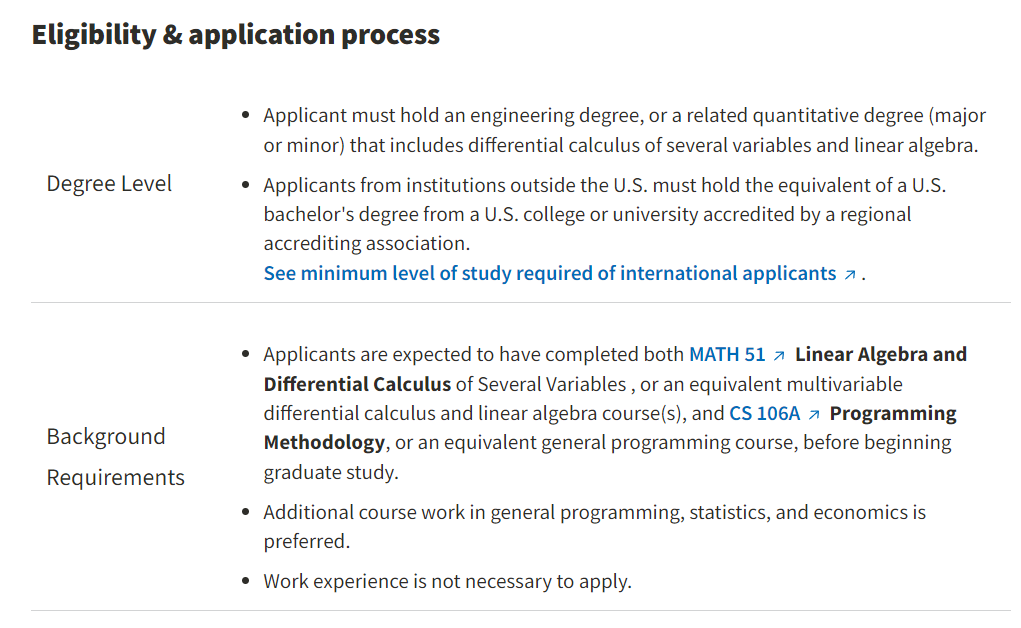Click bullet marker before Applicant must hold

(245, 115)
